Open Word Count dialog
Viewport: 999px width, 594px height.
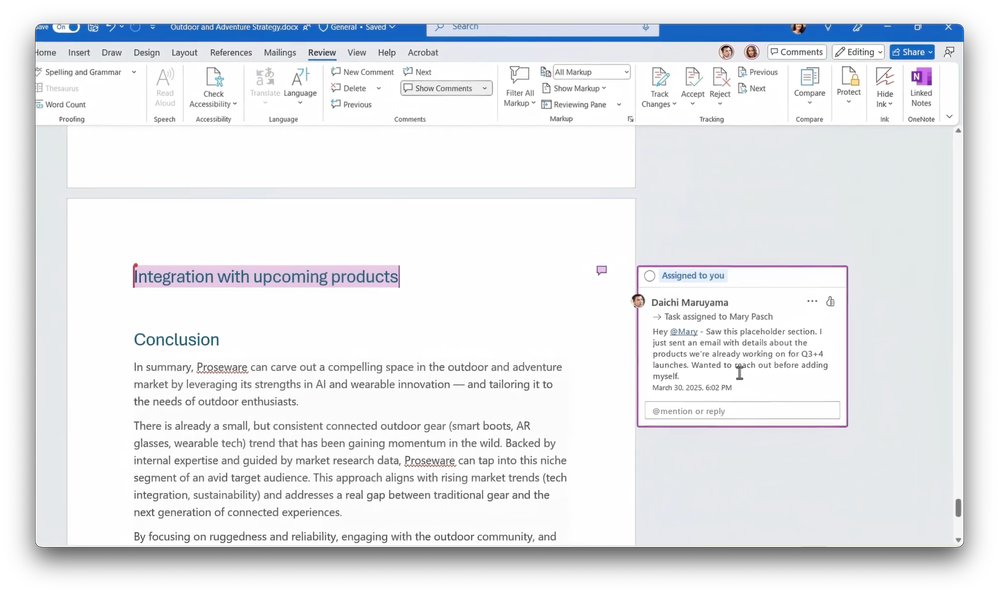(x=61, y=105)
